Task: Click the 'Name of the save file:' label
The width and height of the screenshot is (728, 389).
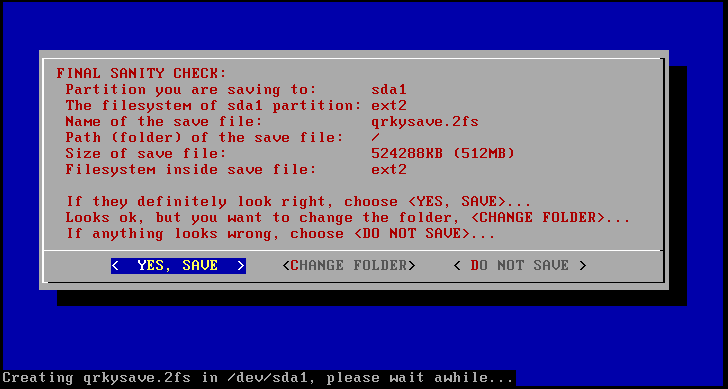Action: point(164,122)
